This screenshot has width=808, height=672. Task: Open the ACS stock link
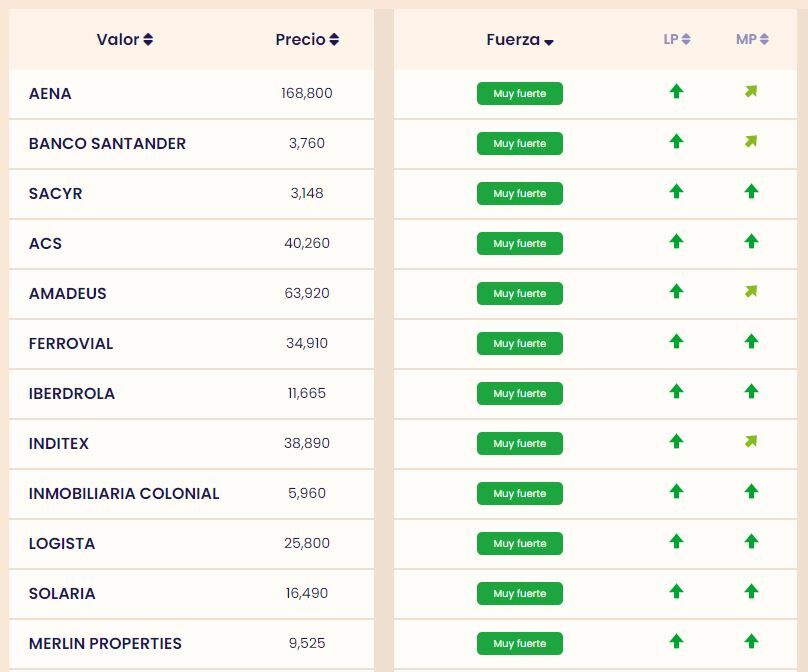(x=46, y=244)
